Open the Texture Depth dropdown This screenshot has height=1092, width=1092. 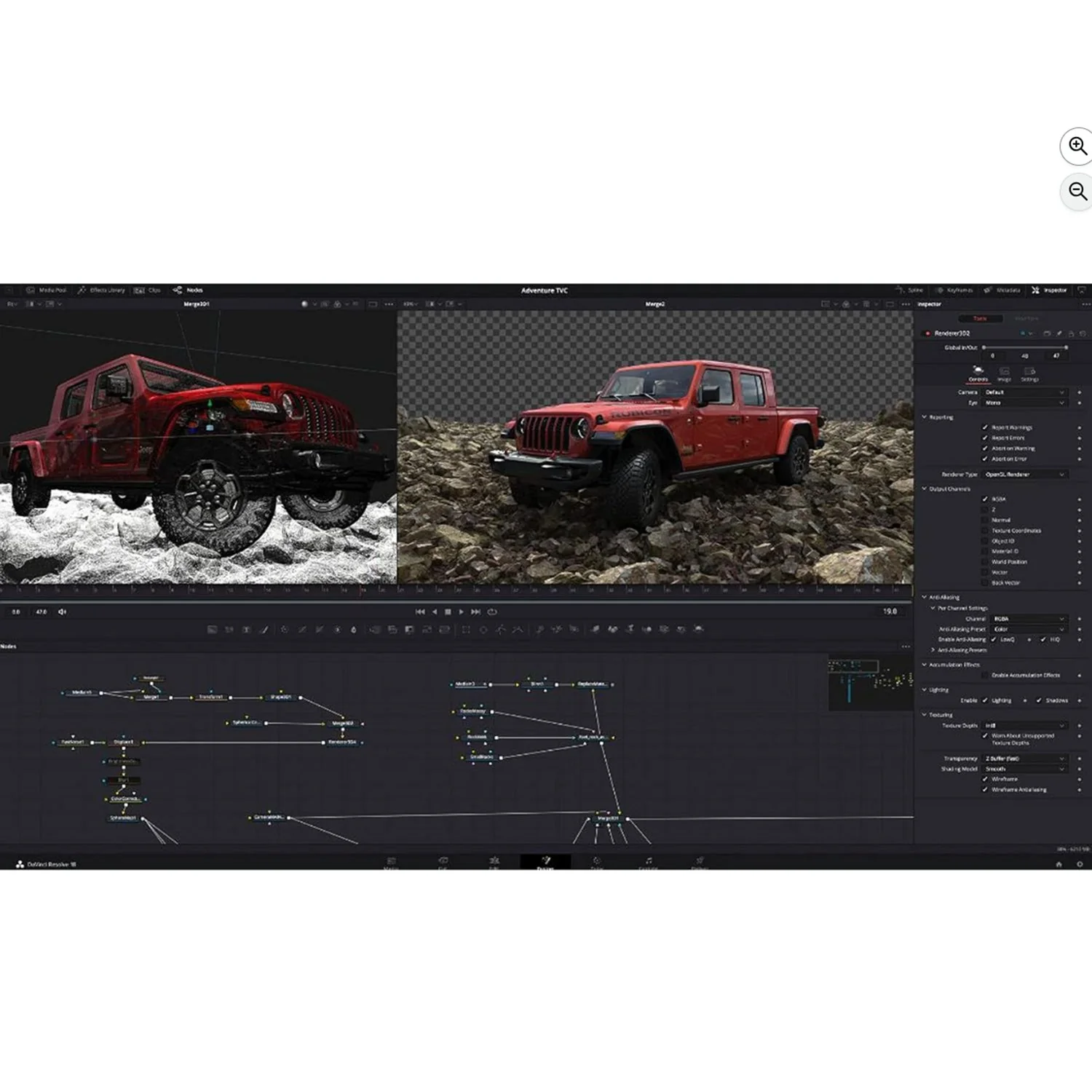coord(1025,725)
